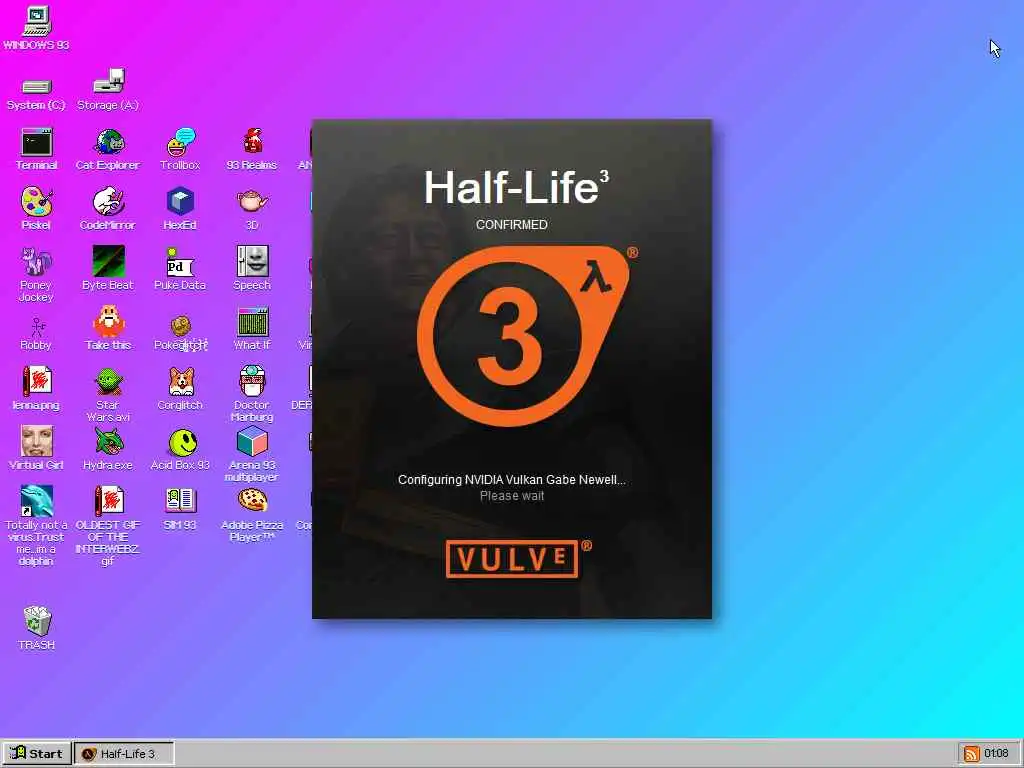Select the Half-Life 3 taskbar item
Image resolution: width=1024 pixels, height=768 pixels.
(x=124, y=754)
